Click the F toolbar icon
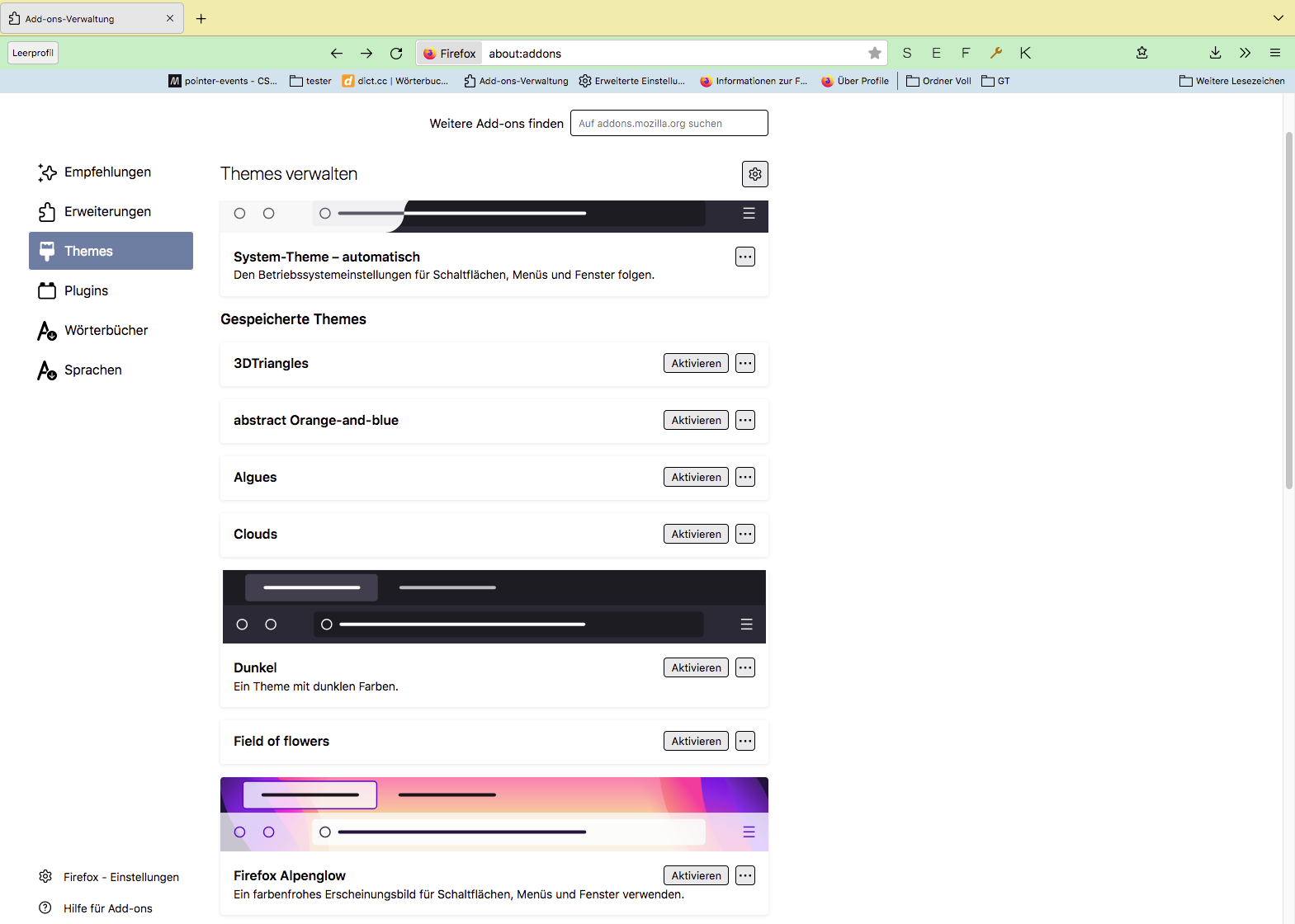The image size is (1295, 924). pos(966,54)
